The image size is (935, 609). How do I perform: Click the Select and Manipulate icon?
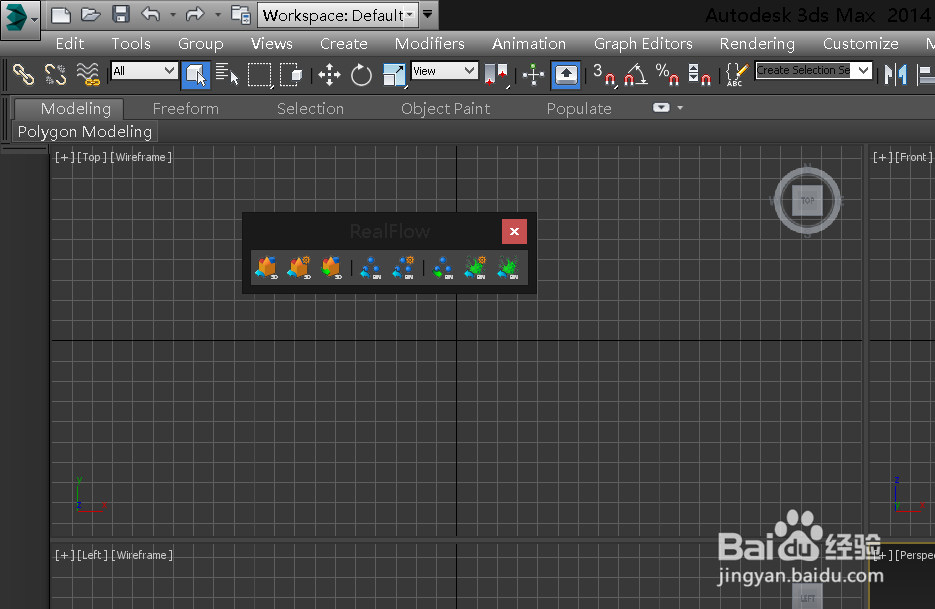coord(533,75)
